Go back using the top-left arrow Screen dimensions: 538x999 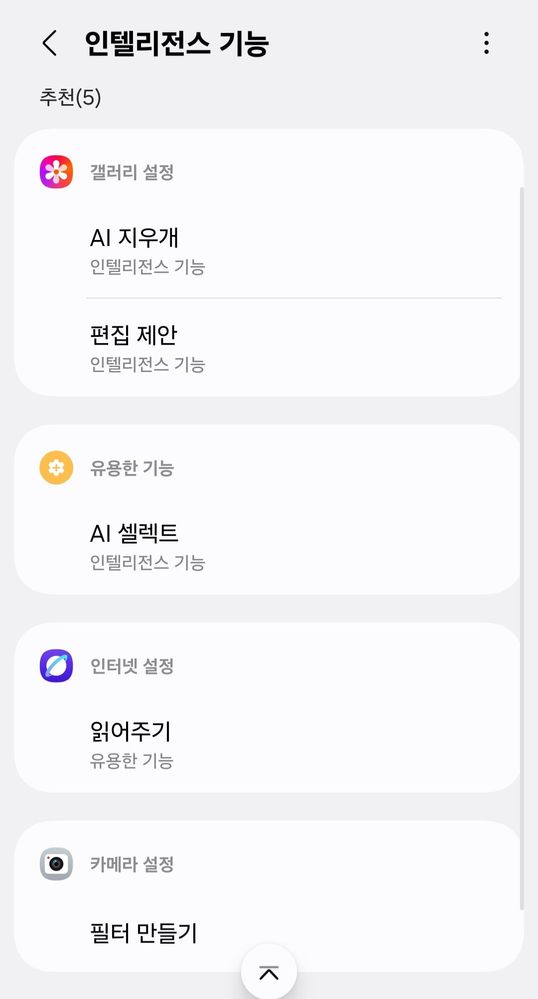point(49,43)
